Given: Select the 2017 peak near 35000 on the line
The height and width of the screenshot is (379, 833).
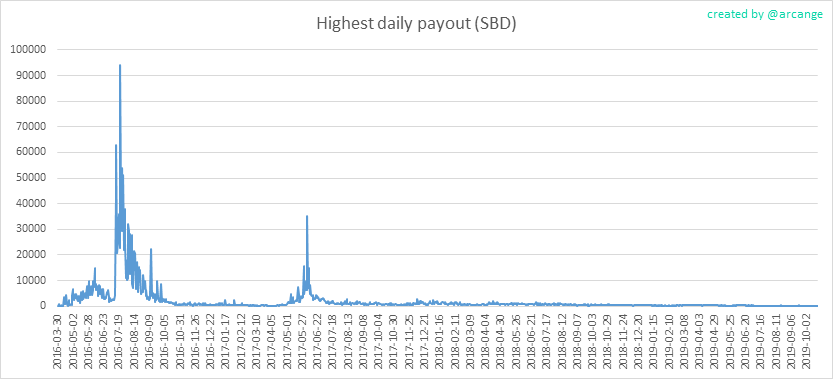Looking at the screenshot, I should point(307,216).
